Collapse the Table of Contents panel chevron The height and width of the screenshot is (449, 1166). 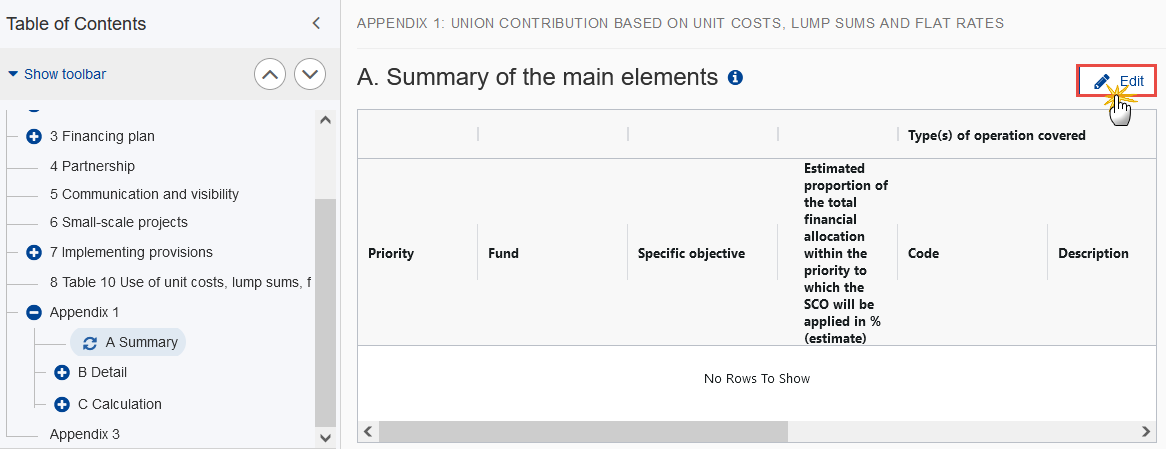316,23
